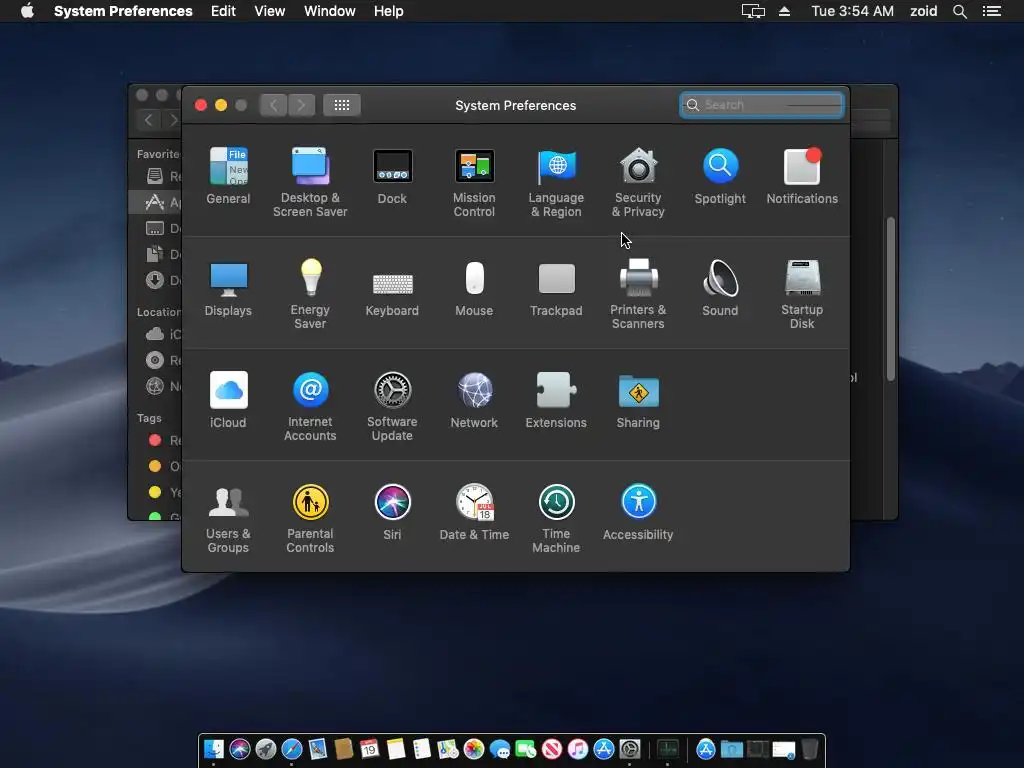Open Spotlight search in the menu bar

click(959, 11)
